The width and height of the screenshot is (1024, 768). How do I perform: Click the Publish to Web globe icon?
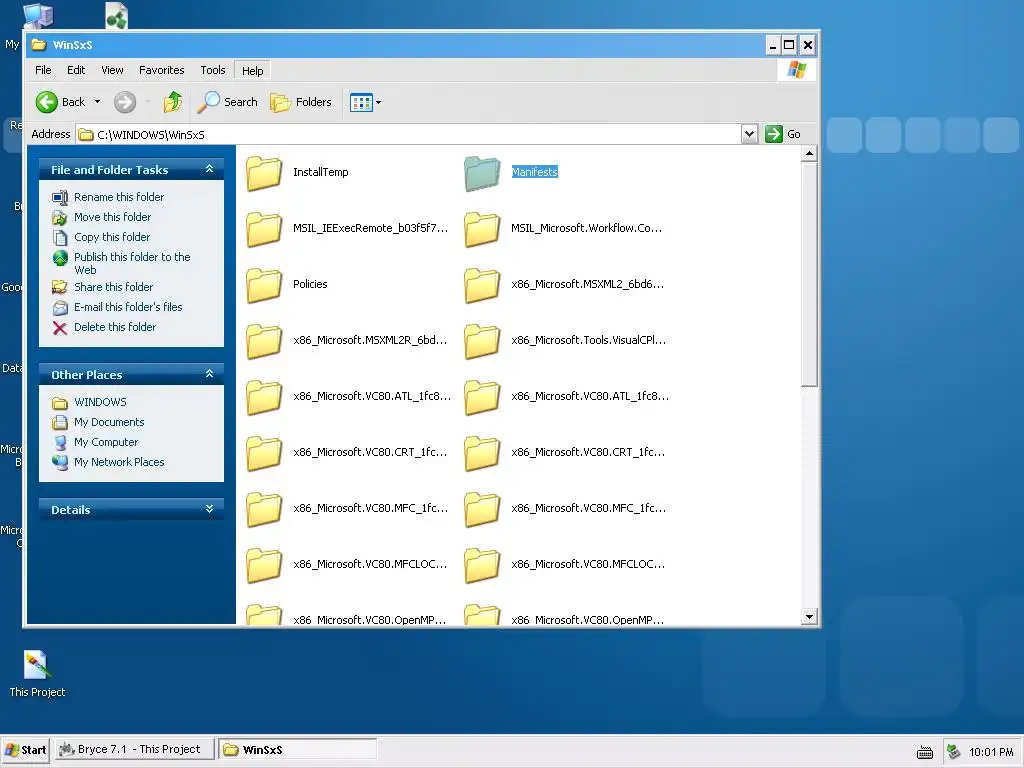[x=59, y=258]
